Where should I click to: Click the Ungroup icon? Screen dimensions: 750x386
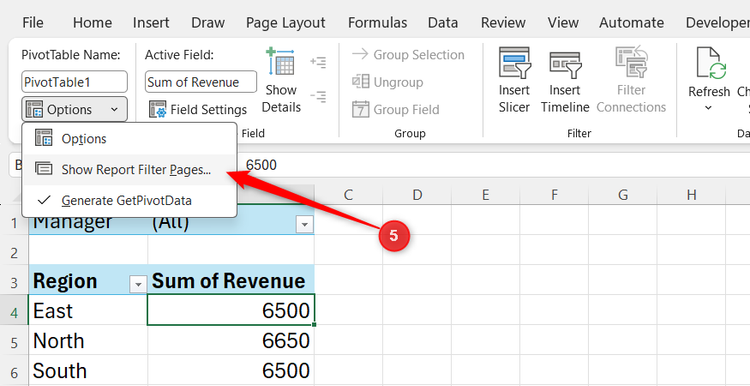pos(360,82)
